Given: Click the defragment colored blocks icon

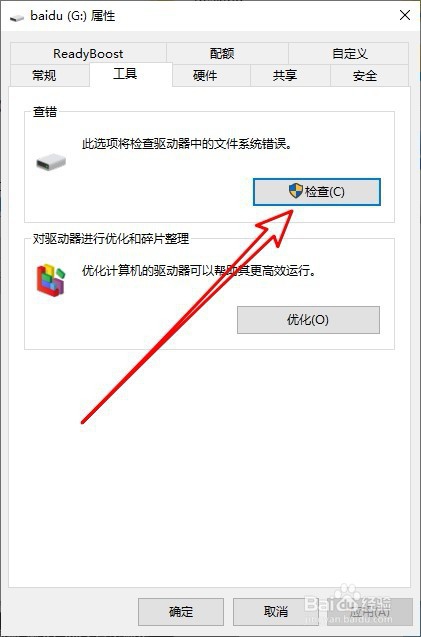Looking at the screenshot, I should 51,280.
